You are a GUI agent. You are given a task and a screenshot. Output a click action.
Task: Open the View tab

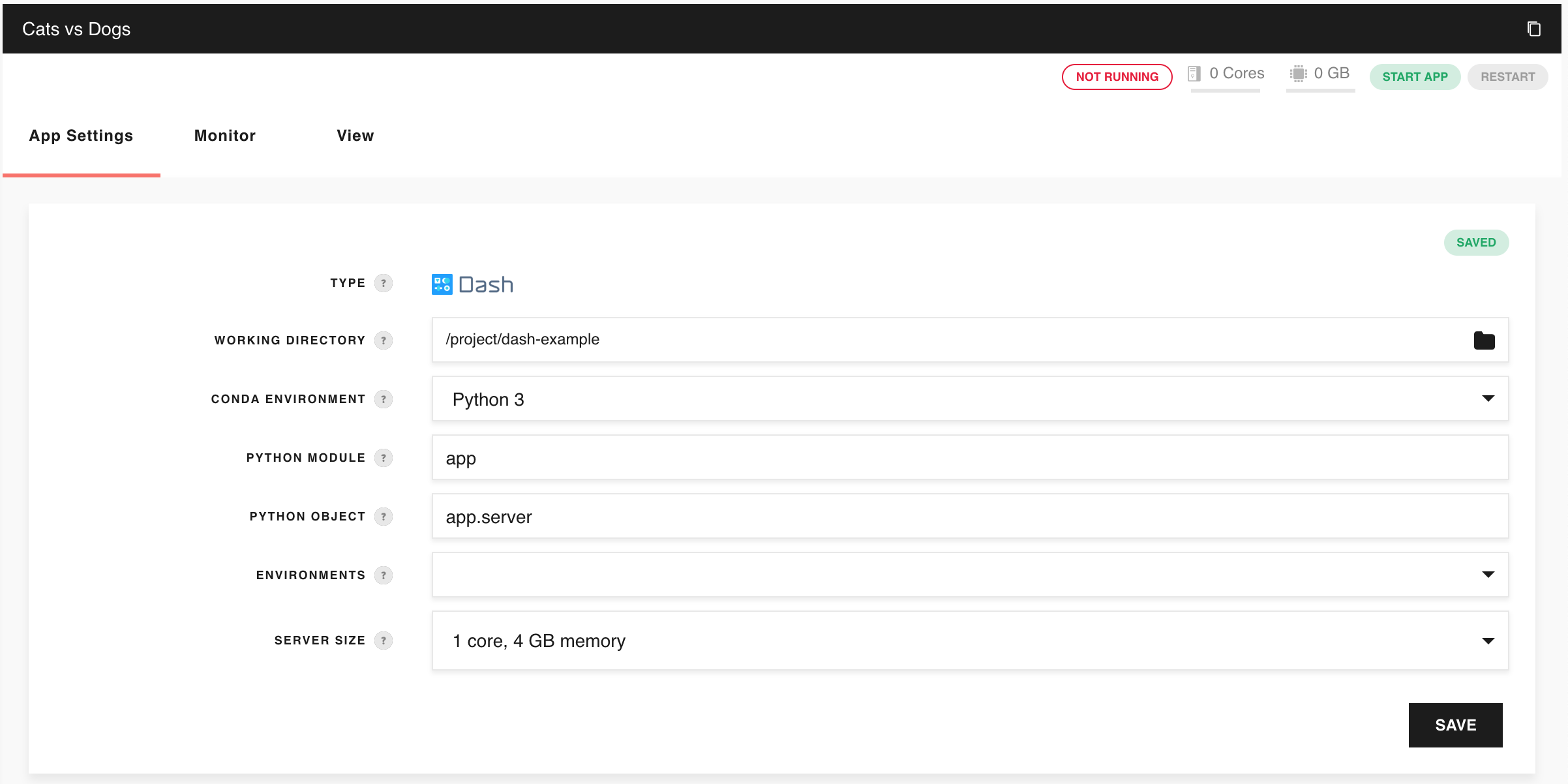(x=355, y=136)
